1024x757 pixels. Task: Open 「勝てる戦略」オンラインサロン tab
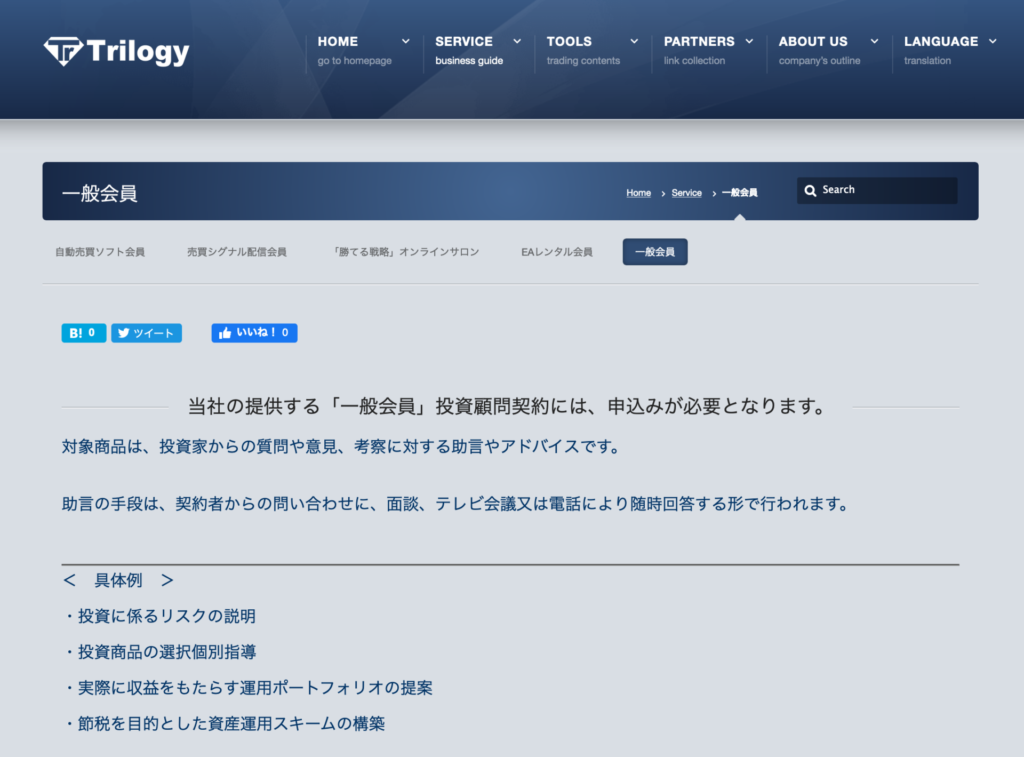point(406,252)
